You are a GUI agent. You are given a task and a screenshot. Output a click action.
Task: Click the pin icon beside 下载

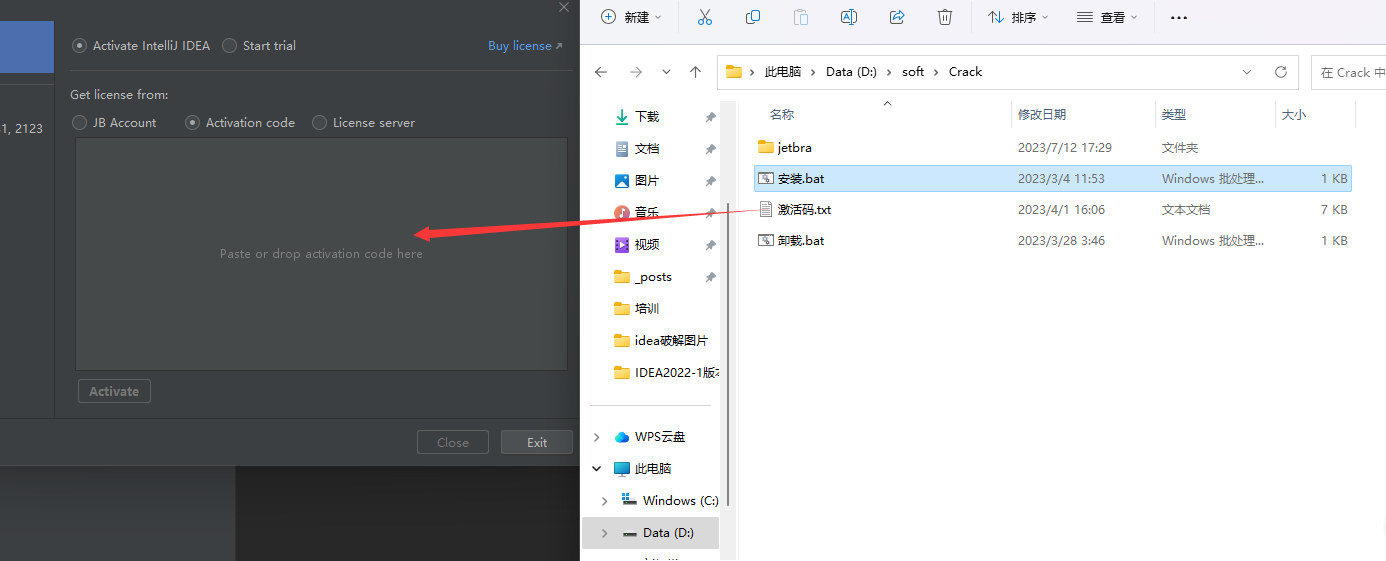(x=710, y=117)
